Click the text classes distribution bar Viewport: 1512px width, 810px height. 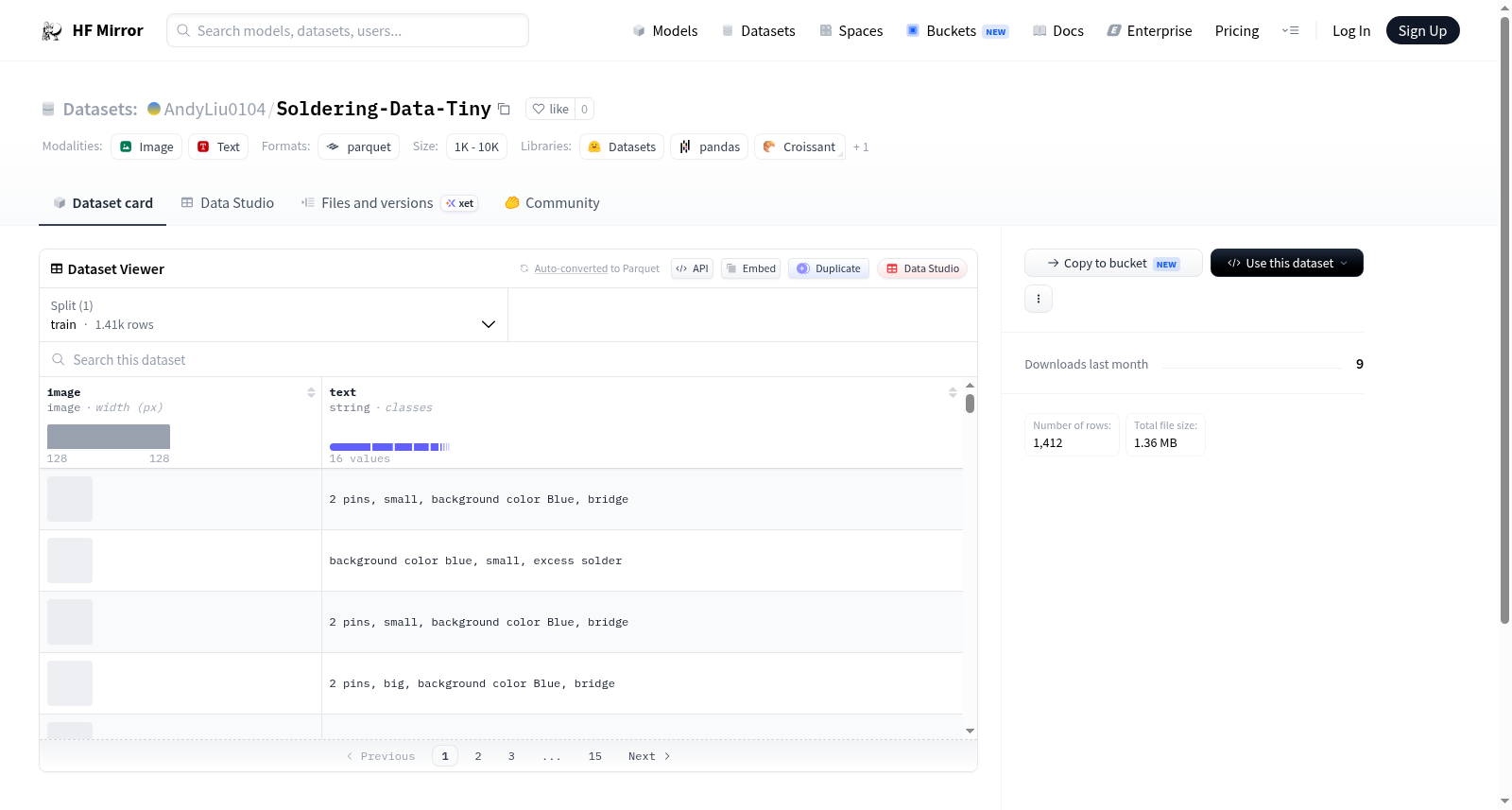[x=389, y=447]
